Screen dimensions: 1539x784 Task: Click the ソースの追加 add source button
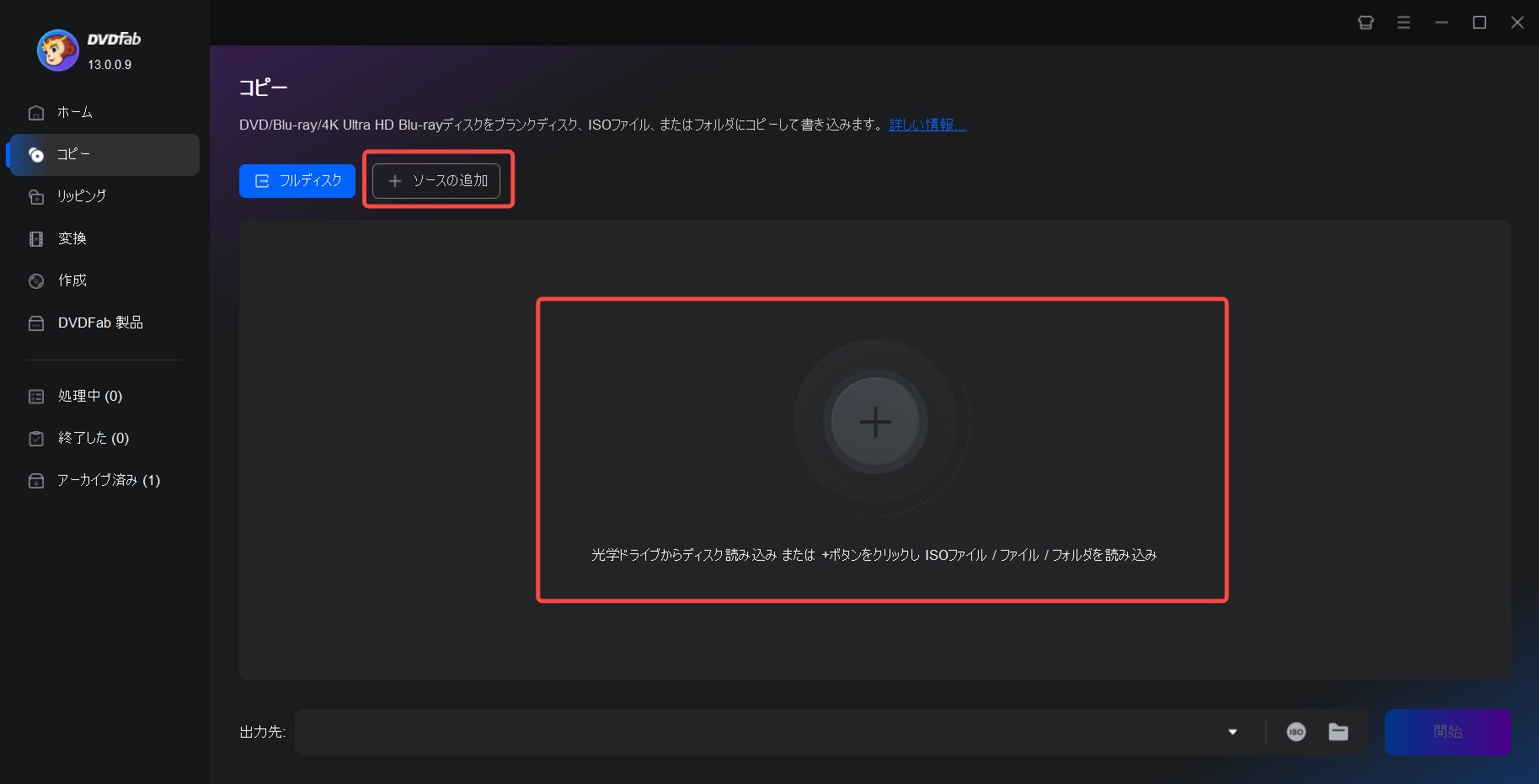click(436, 181)
